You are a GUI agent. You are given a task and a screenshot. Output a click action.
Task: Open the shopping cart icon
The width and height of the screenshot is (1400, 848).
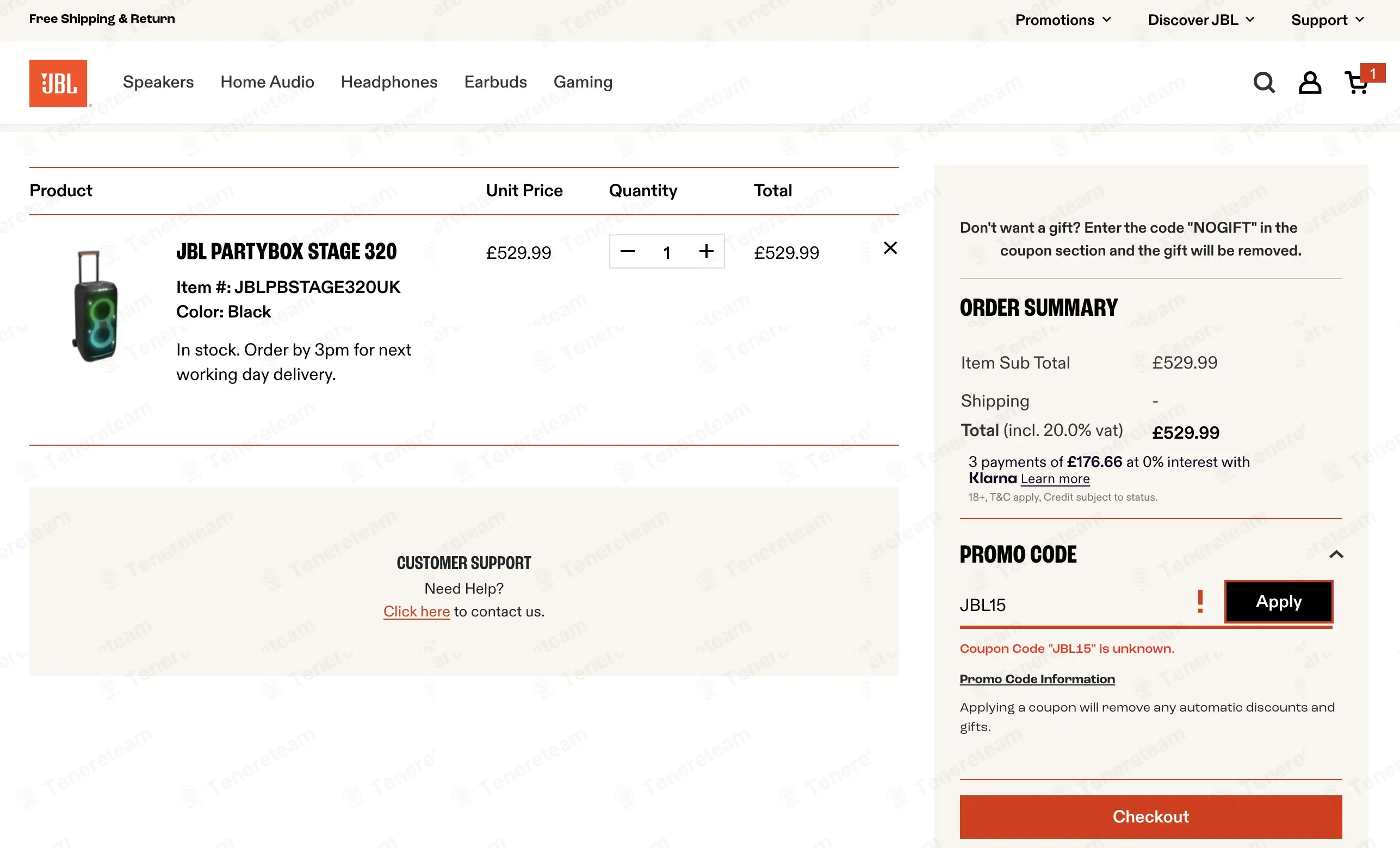click(1356, 83)
